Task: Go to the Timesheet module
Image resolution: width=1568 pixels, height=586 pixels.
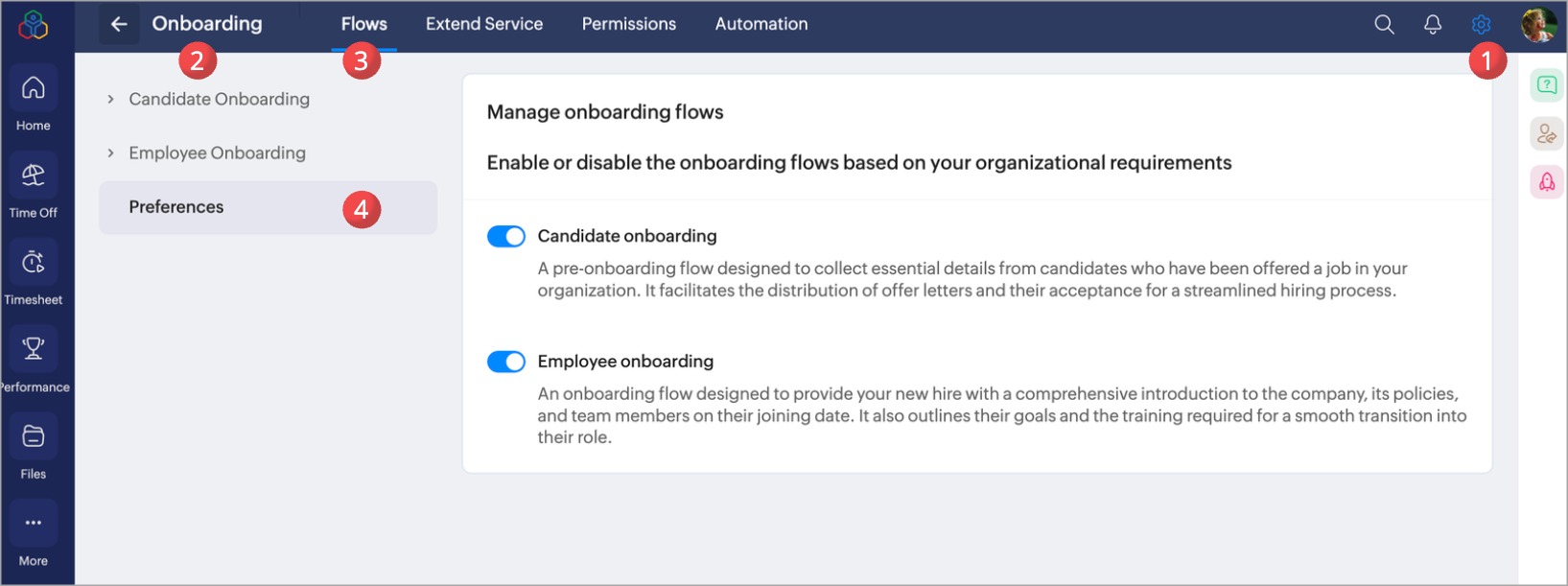Action: point(34,263)
